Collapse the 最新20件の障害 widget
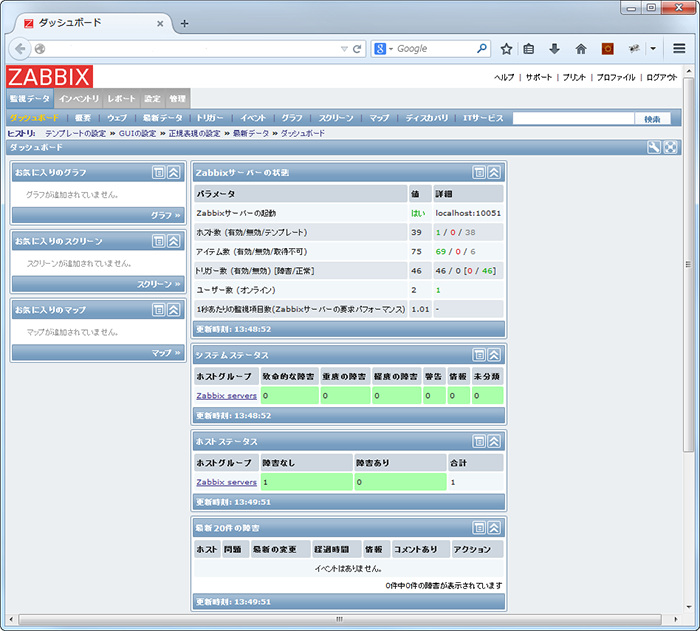This screenshot has width=700, height=631. [494, 527]
